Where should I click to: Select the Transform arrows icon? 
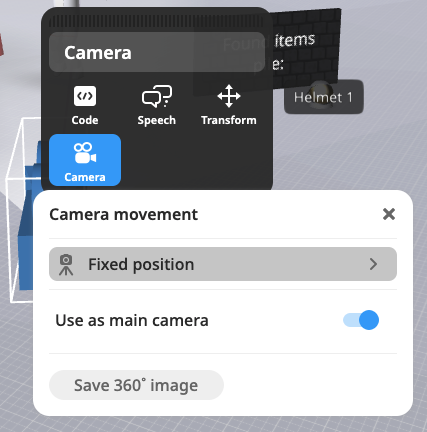[x=229, y=96]
